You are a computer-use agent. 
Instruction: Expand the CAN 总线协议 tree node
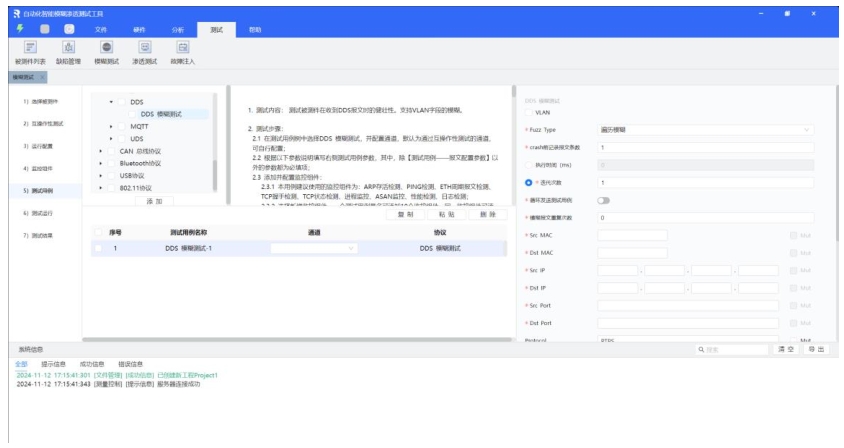pyautogui.click(x=102, y=151)
